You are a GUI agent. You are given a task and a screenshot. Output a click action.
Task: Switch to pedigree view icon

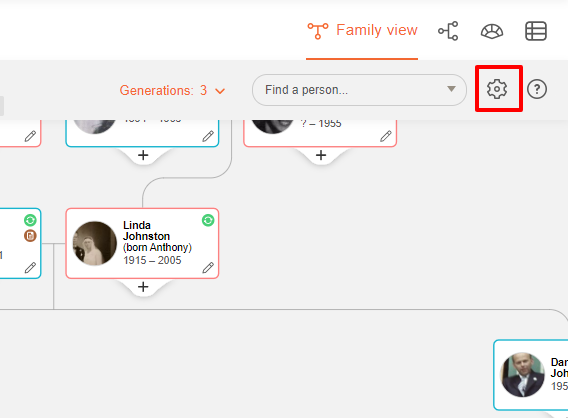click(448, 31)
